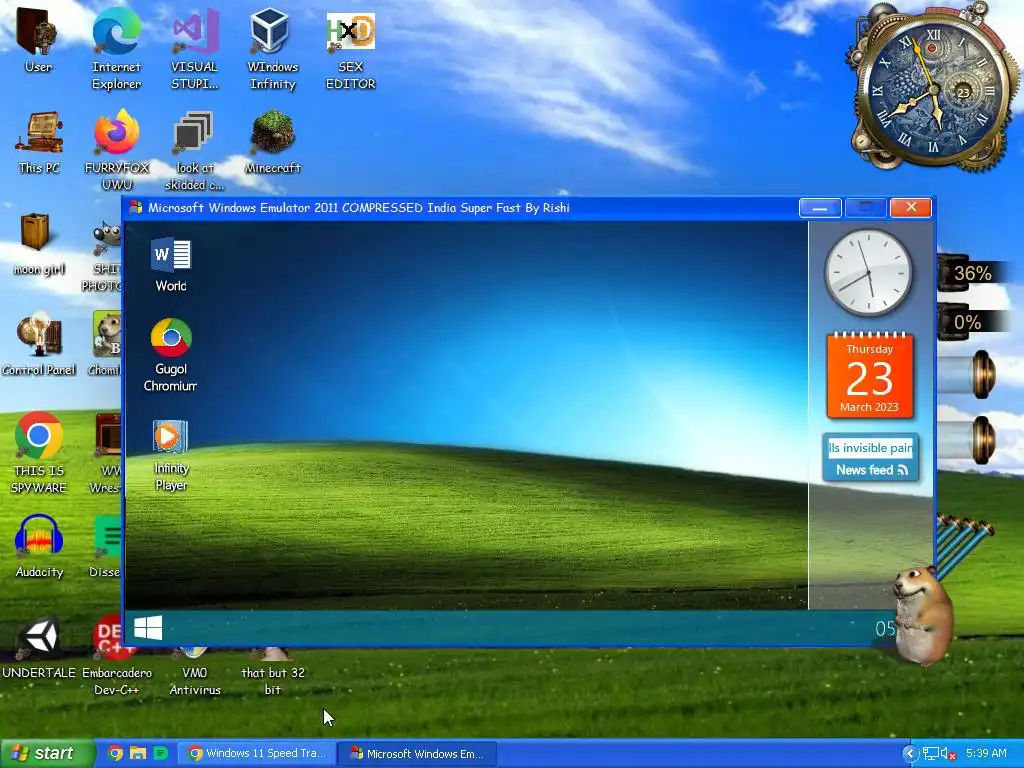Click the 36% meter gadget
The width and height of the screenshot is (1024, 768).
(972, 273)
